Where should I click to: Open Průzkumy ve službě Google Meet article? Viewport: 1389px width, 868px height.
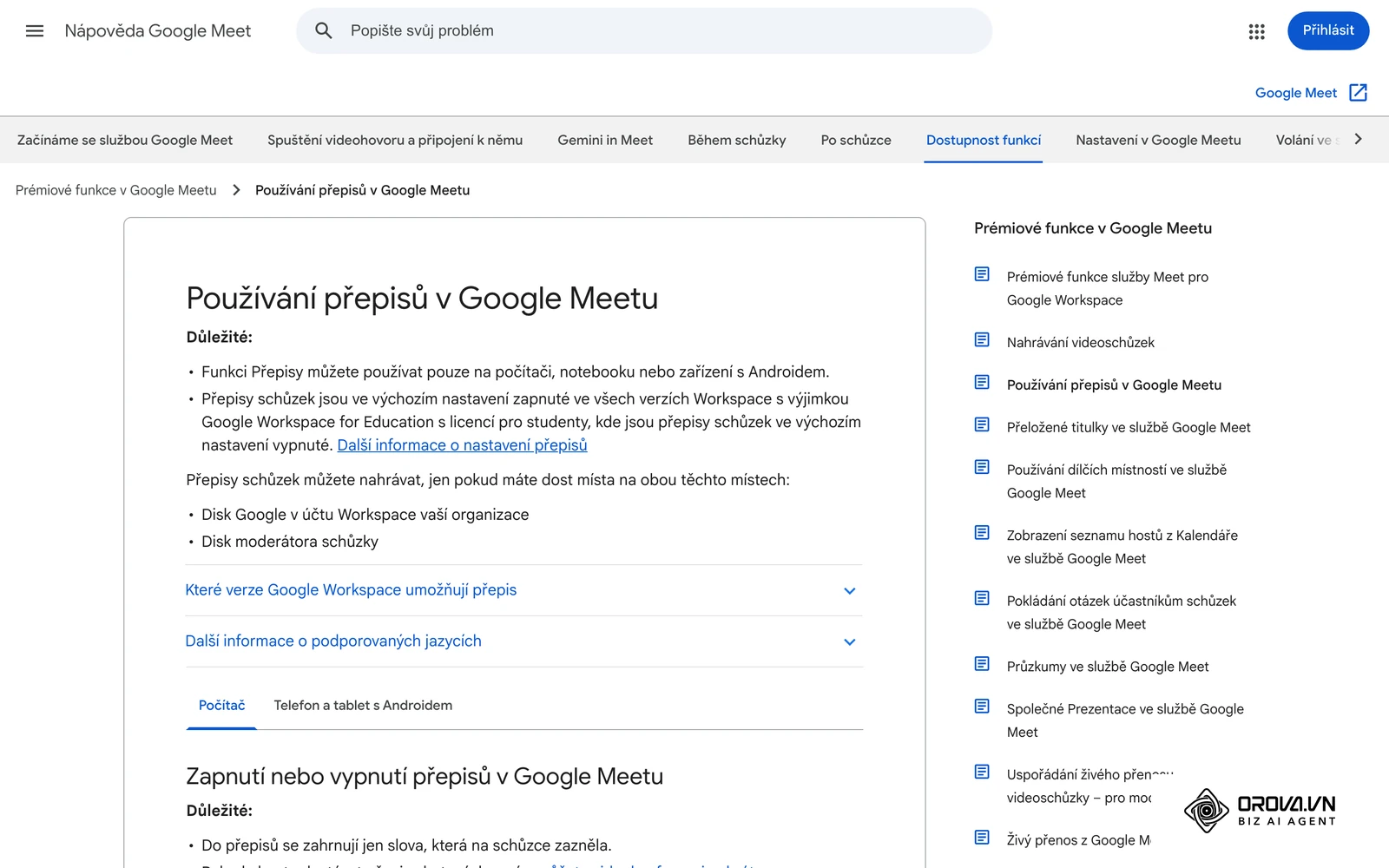pos(1108,667)
